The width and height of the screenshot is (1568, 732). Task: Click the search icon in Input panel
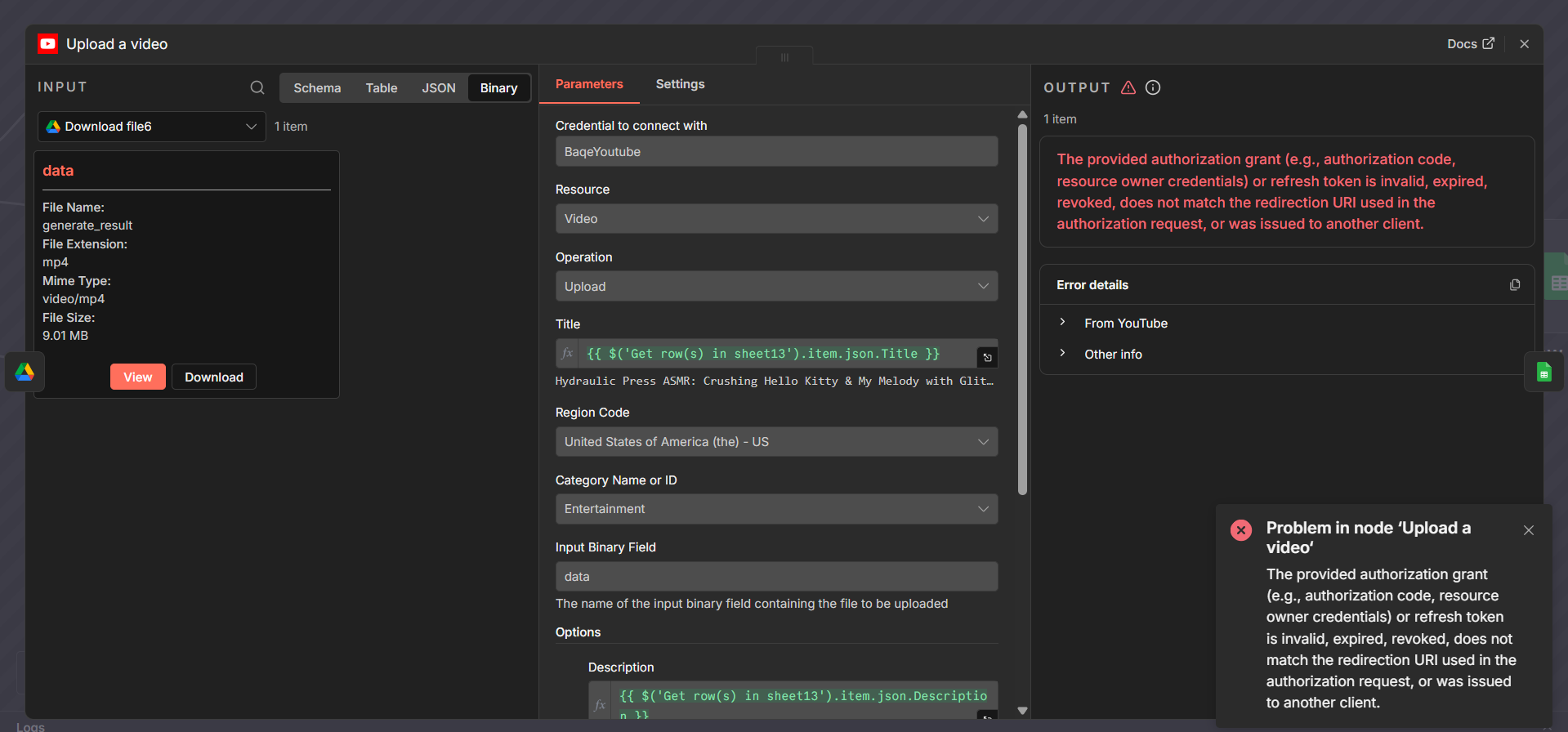[x=257, y=87]
